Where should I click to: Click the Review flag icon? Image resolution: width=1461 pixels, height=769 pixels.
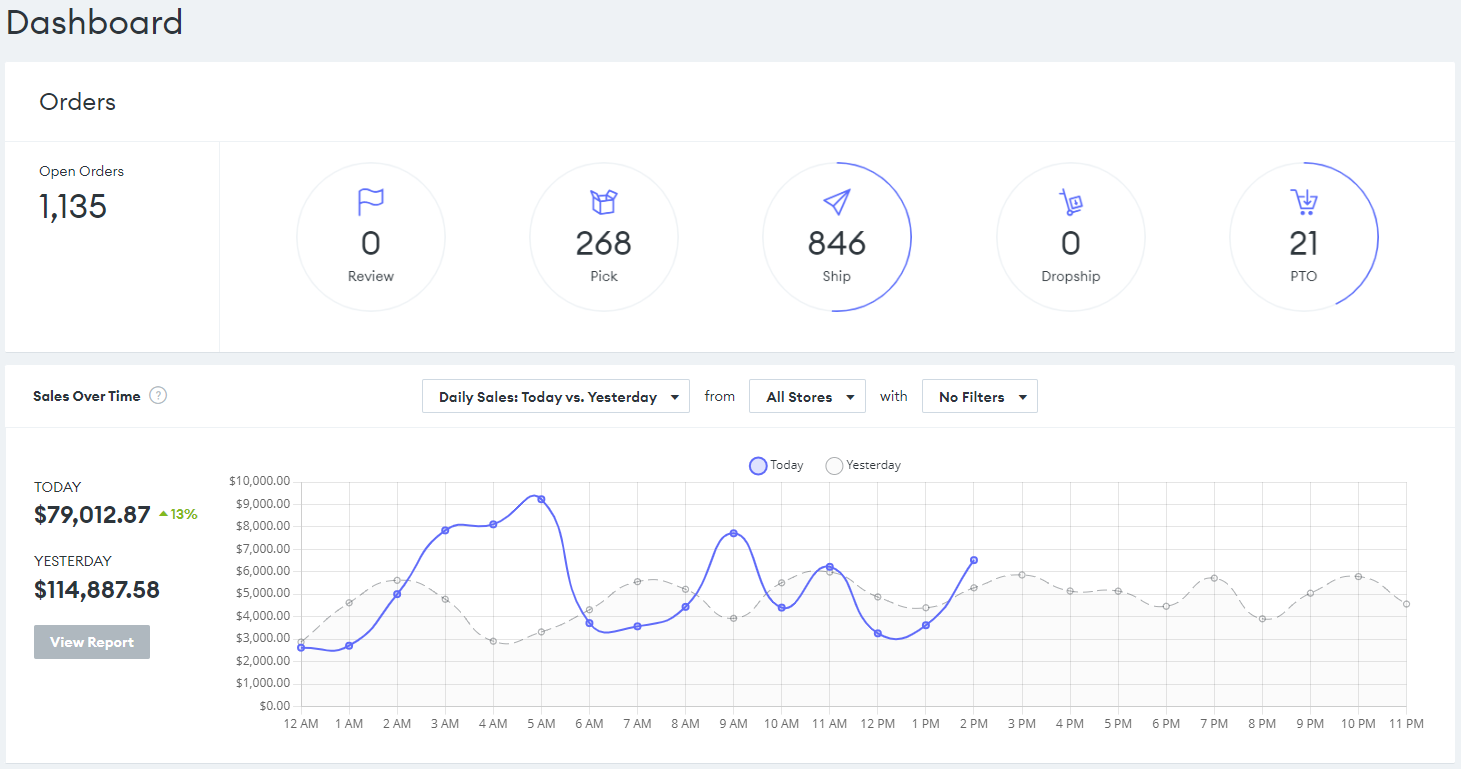click(x=371, y=203)
